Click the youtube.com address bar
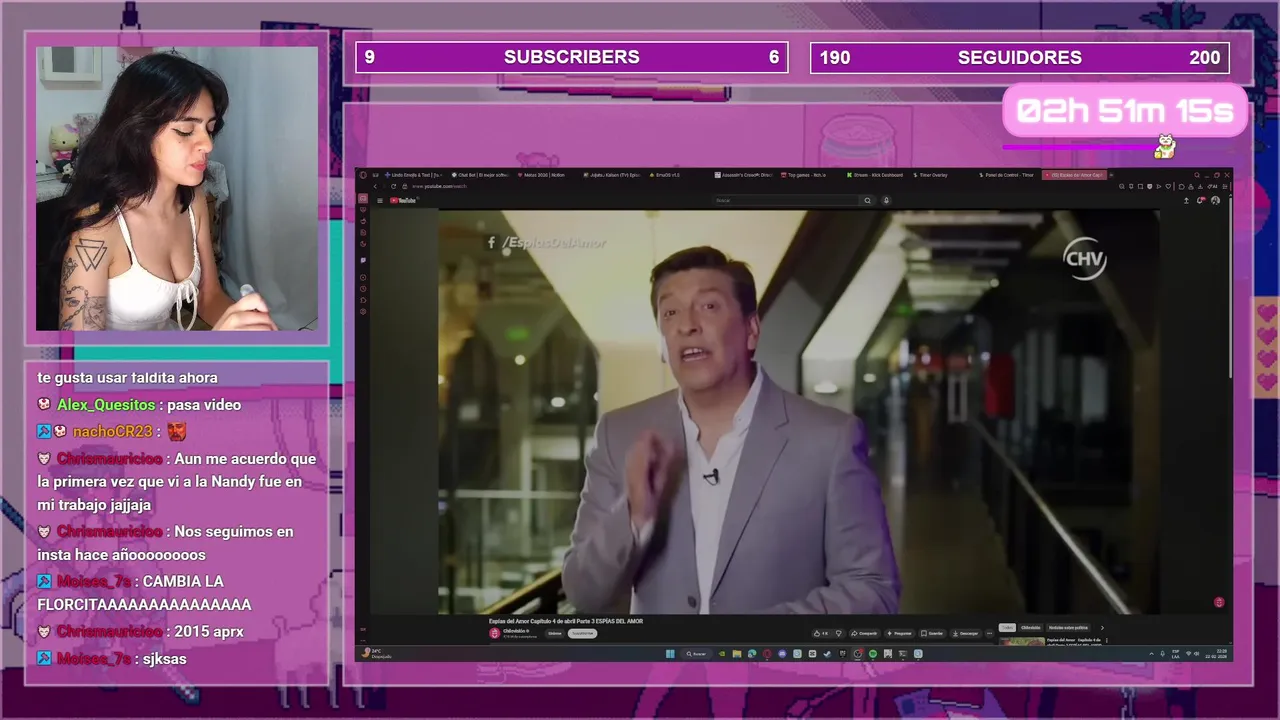Screen dimensions: 1280x720 [439, 186]
